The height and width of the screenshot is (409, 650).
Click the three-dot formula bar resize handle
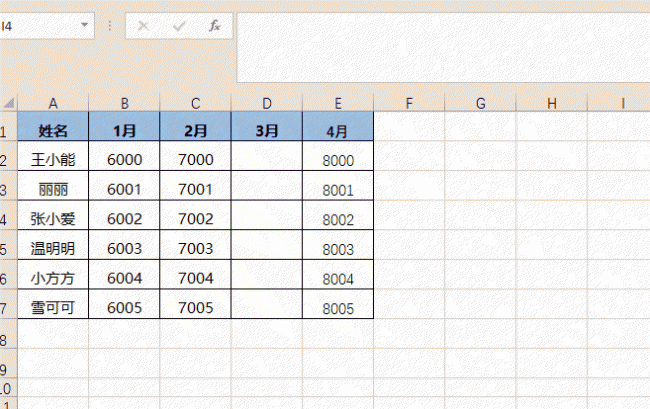coord(109,26)
